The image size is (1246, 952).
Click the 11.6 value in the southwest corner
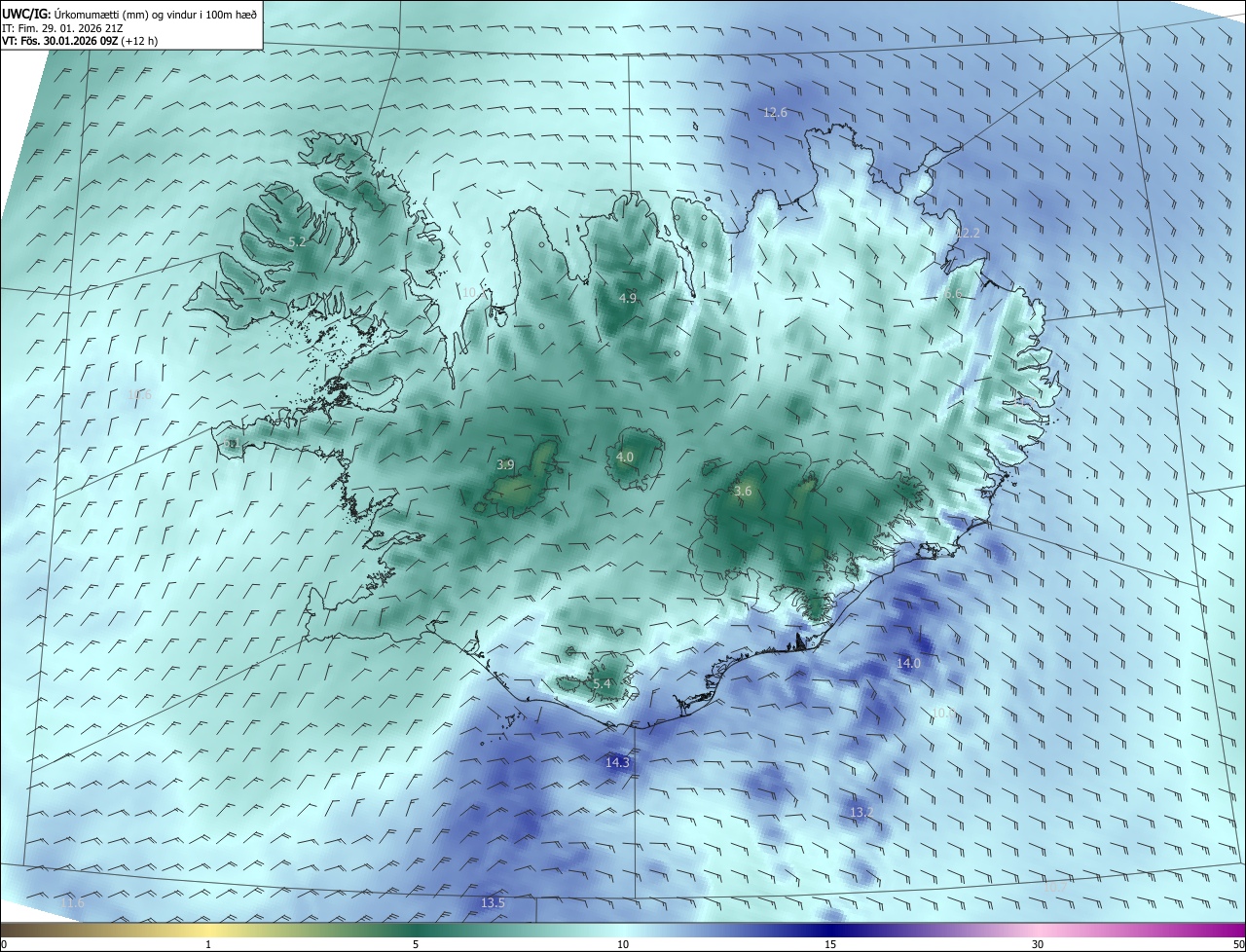[x=73, y=903]
